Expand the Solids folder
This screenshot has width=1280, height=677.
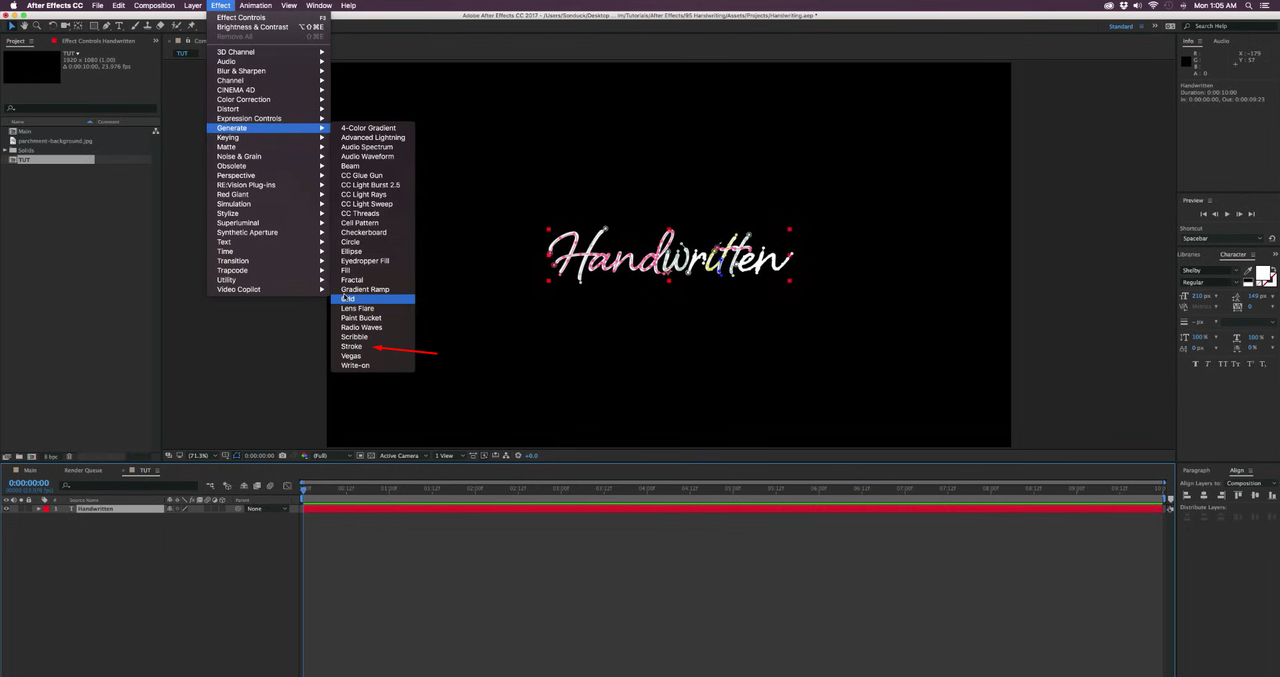[x=6, y=150]
